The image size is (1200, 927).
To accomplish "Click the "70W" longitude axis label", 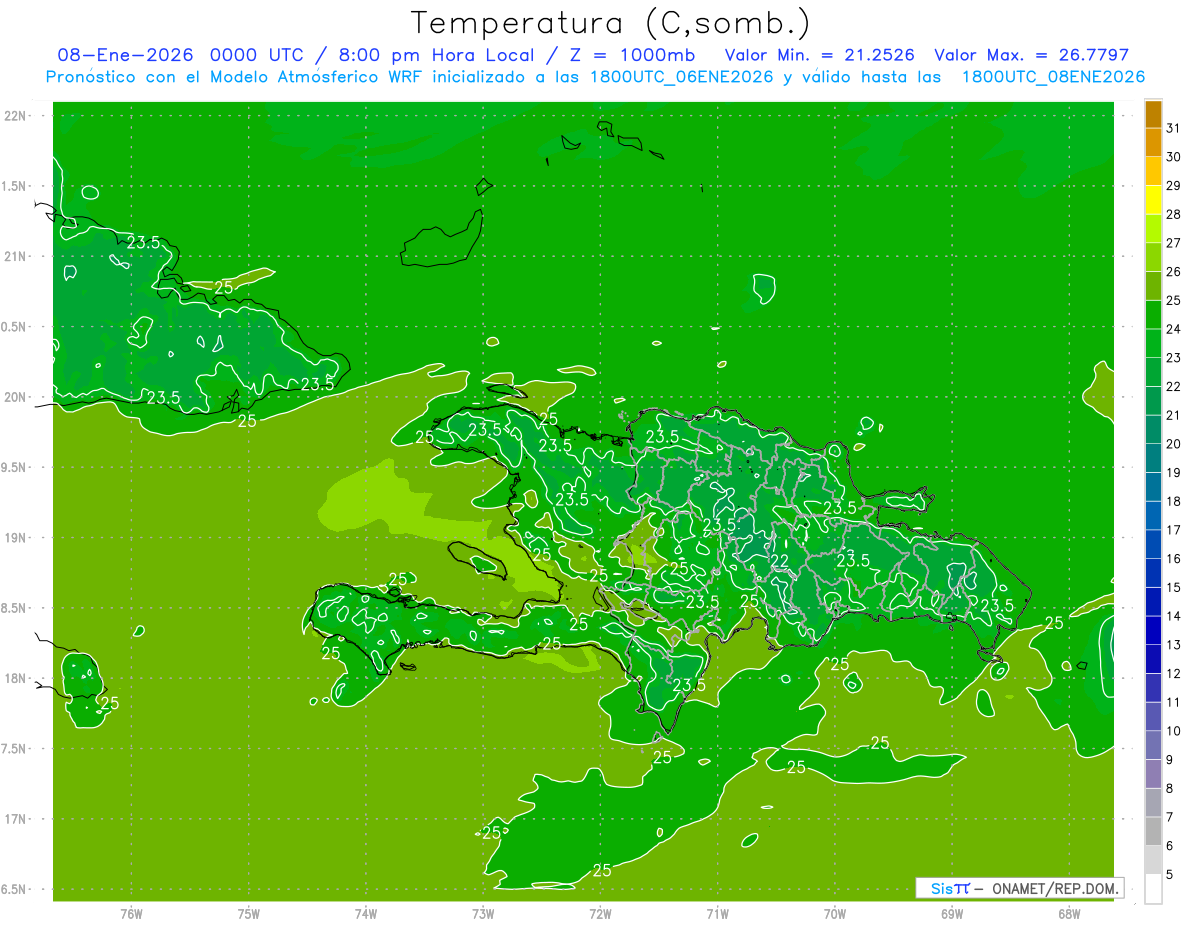I will (835, 915).
